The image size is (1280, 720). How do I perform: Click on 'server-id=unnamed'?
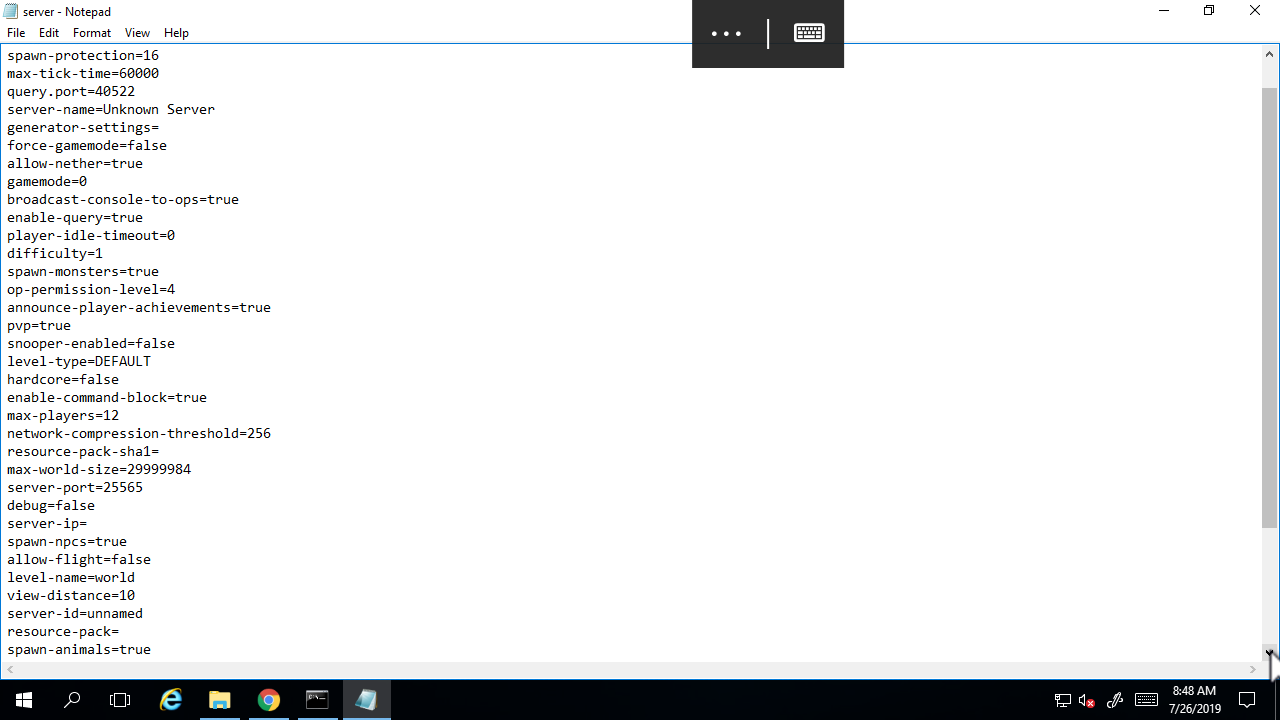click(x=75, y=613)
